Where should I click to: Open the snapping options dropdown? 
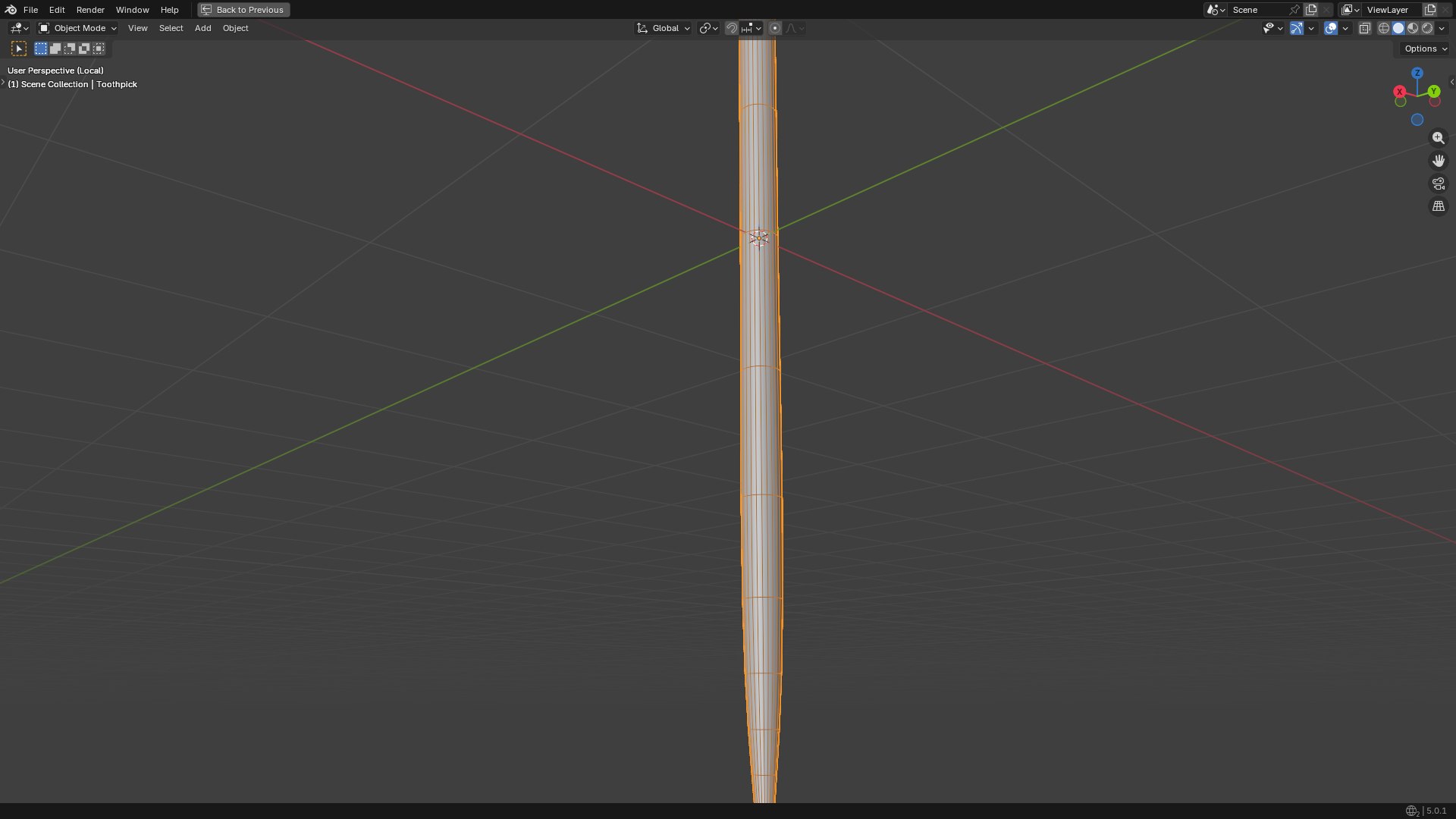752,28
